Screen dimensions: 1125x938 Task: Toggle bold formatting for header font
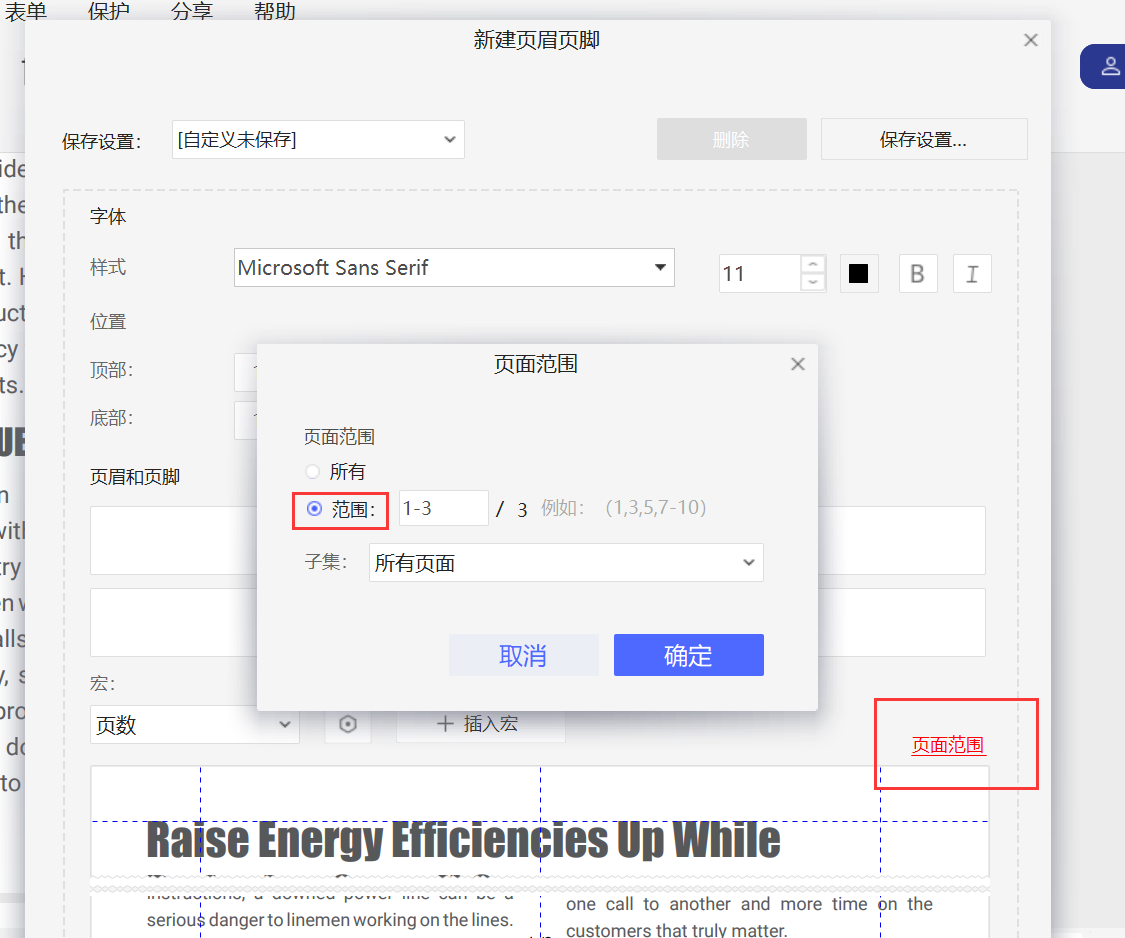coord(918,273)
